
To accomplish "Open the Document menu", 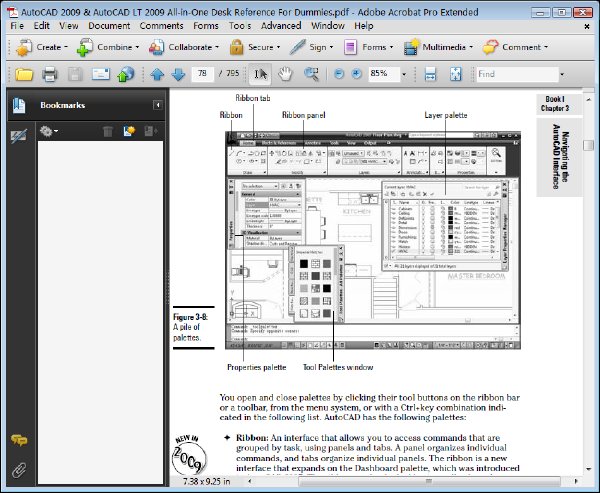I will click(109, 26).
